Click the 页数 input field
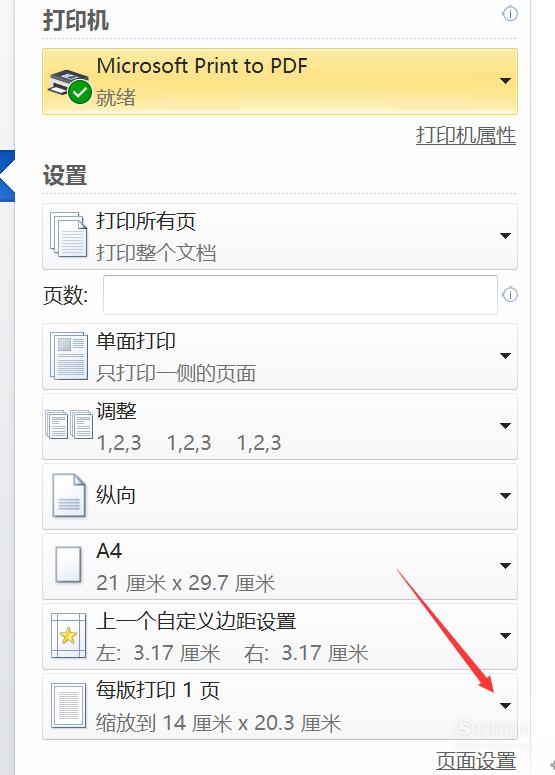 (x=300, y=295)
